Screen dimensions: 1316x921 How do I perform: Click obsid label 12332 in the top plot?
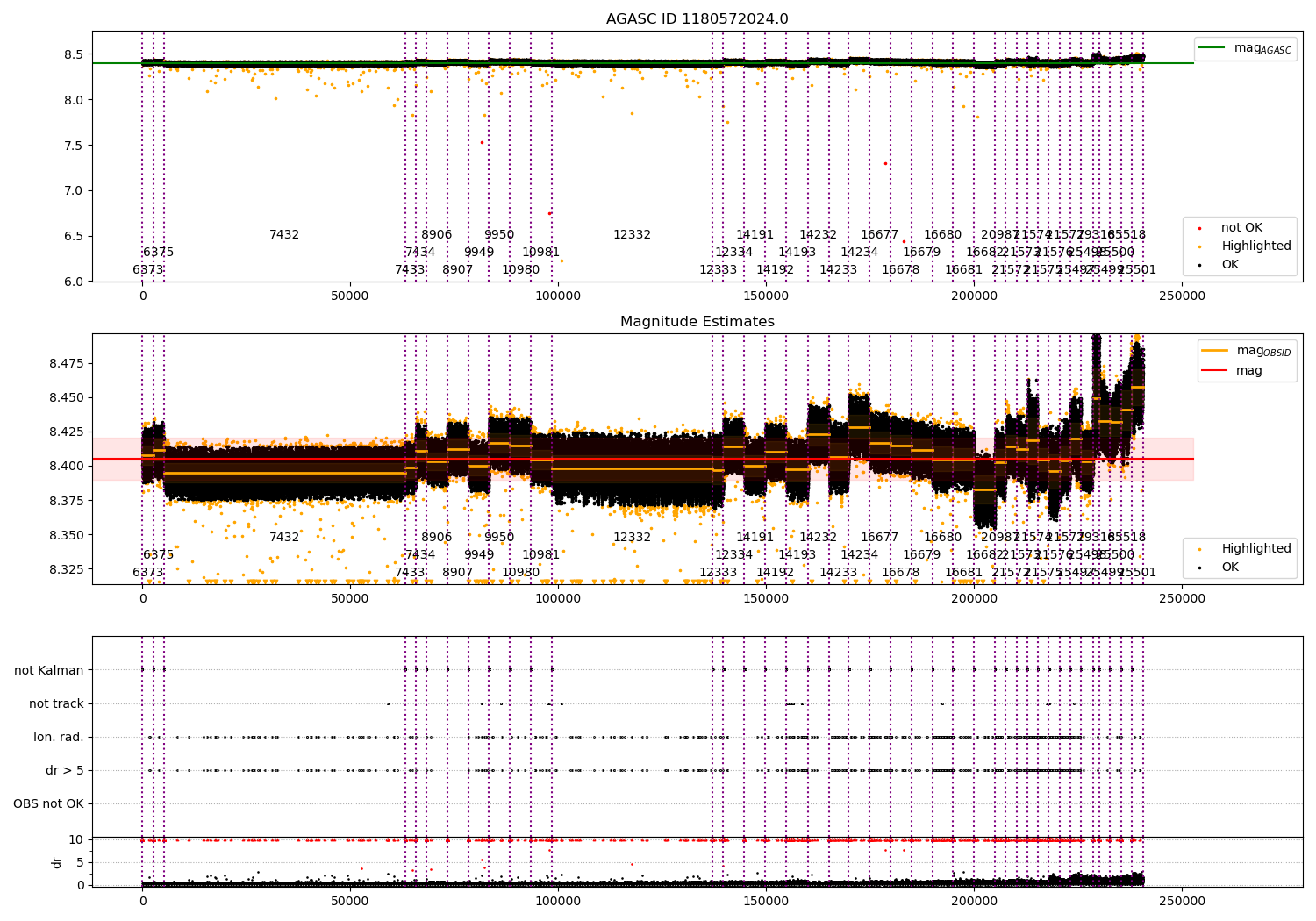click(x=632, y=235)
